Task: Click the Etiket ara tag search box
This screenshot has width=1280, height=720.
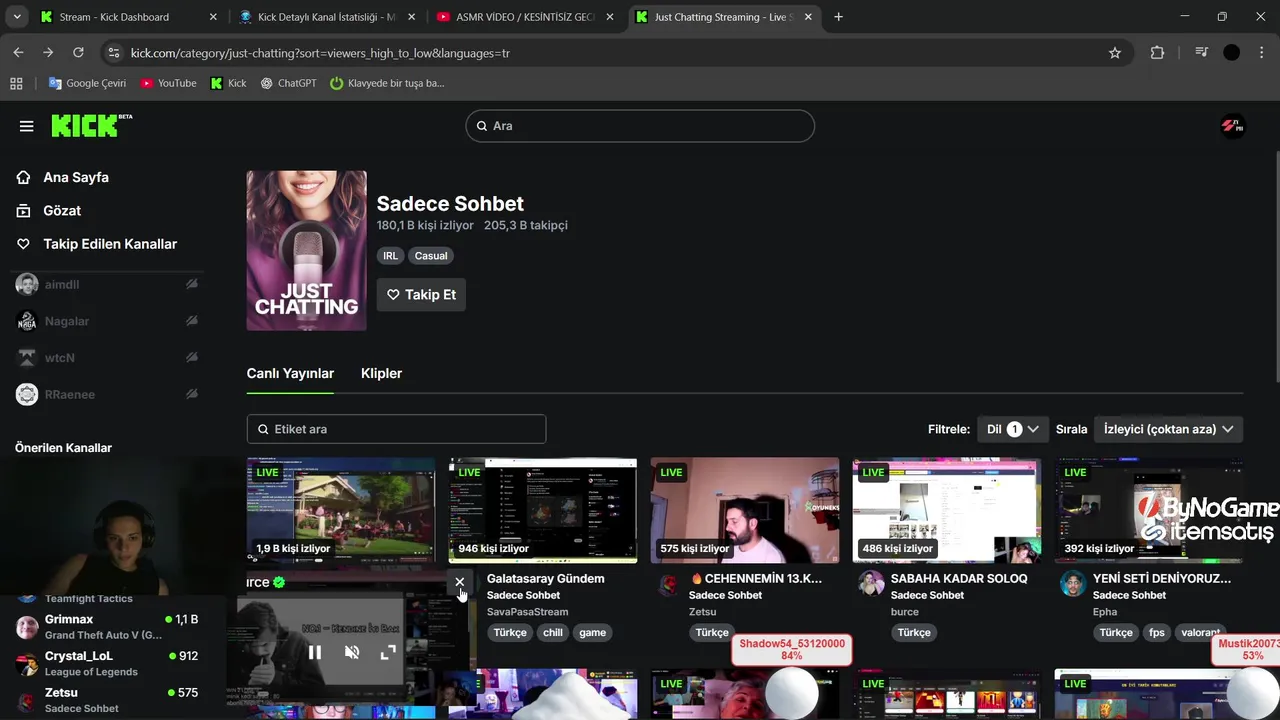Action: tap(396, 429)
